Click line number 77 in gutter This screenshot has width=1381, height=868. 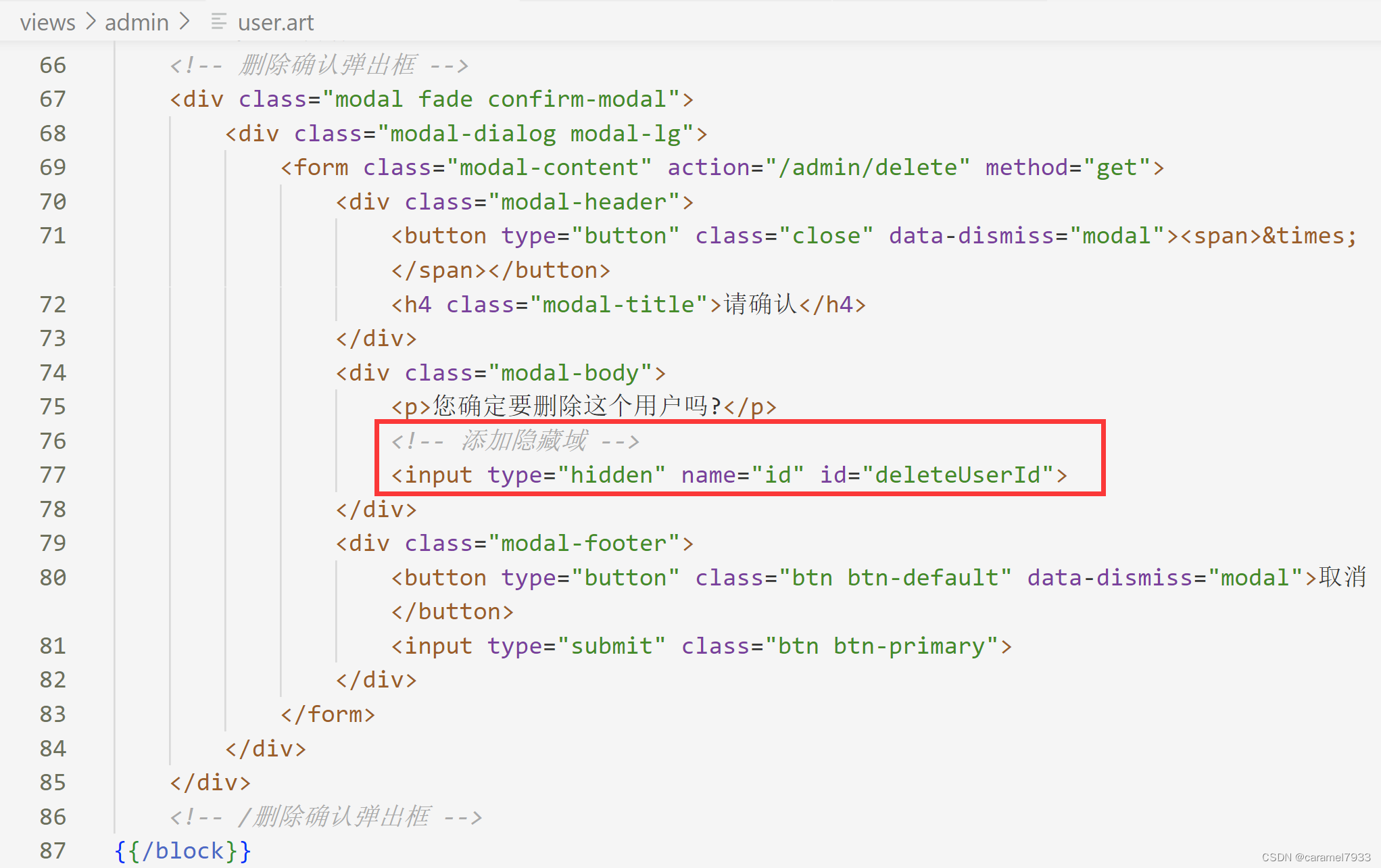pyautogui.click(x=53, y=475)
